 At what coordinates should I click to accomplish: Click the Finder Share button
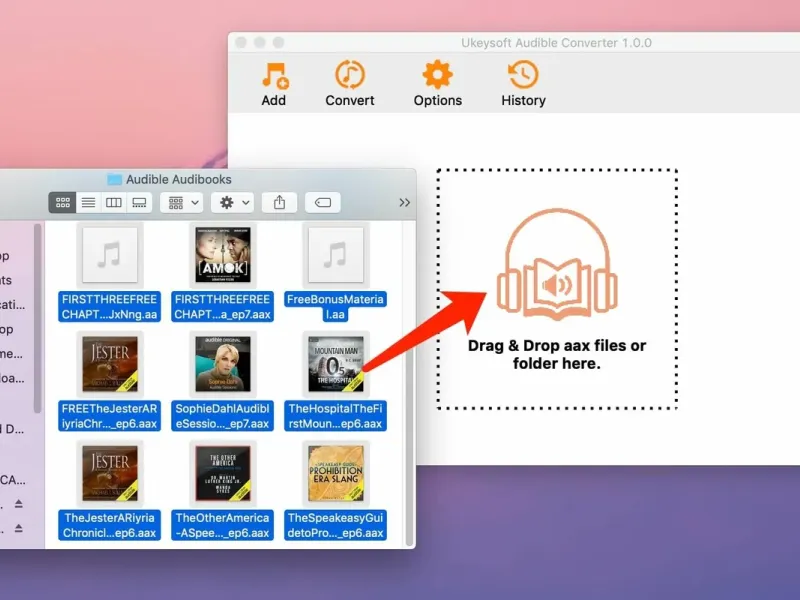click(x=279, y=203)
